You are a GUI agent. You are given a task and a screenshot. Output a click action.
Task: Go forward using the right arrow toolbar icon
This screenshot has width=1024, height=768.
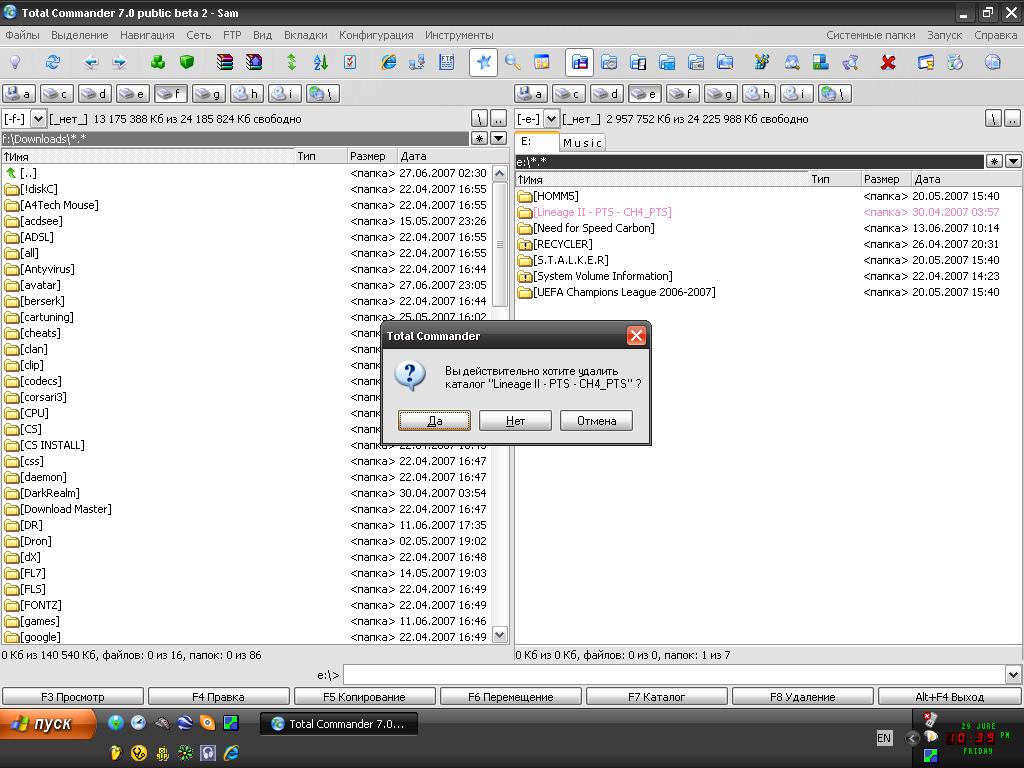120,63
